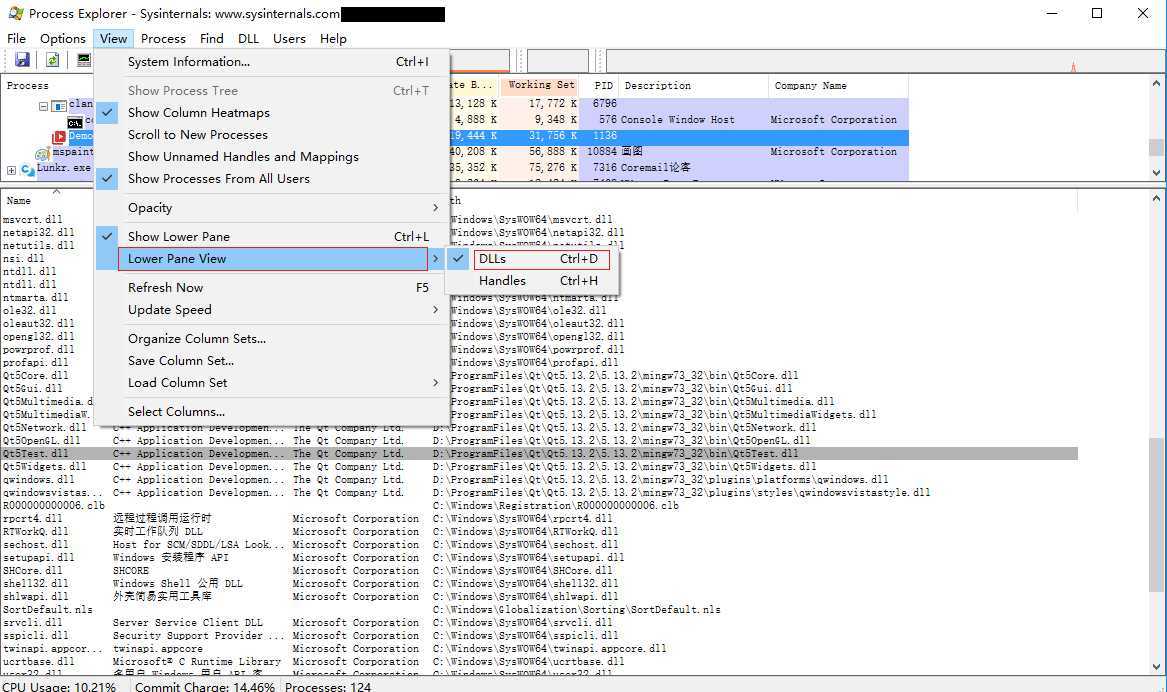Sort by the Description column header
The height and width of the screenshot is (692, 1167).
694,86
